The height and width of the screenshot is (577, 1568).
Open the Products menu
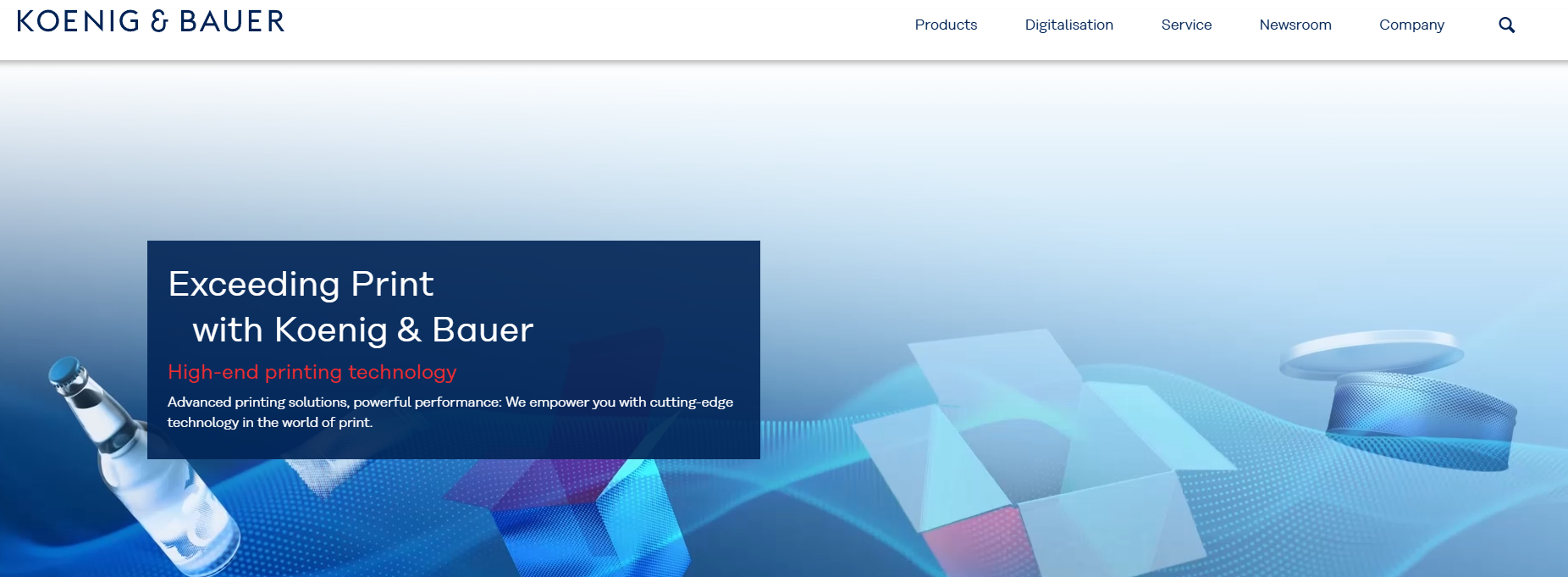(946, 25)
